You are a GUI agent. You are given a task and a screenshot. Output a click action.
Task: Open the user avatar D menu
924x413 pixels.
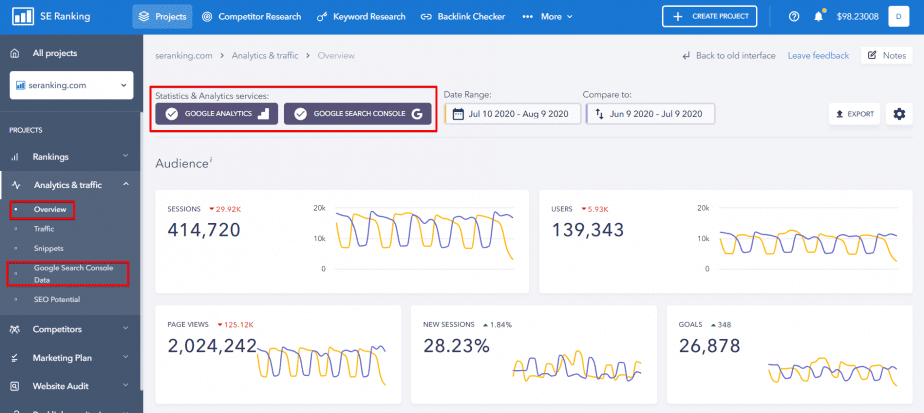point(899,16)
